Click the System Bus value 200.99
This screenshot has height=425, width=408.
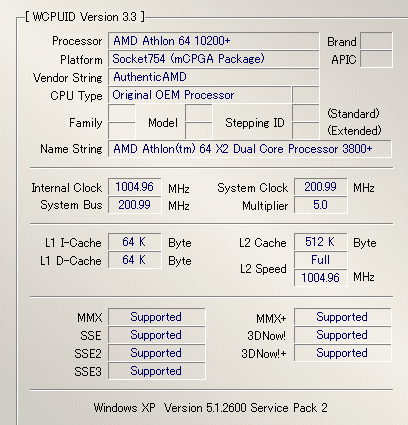tap(135, 205)
